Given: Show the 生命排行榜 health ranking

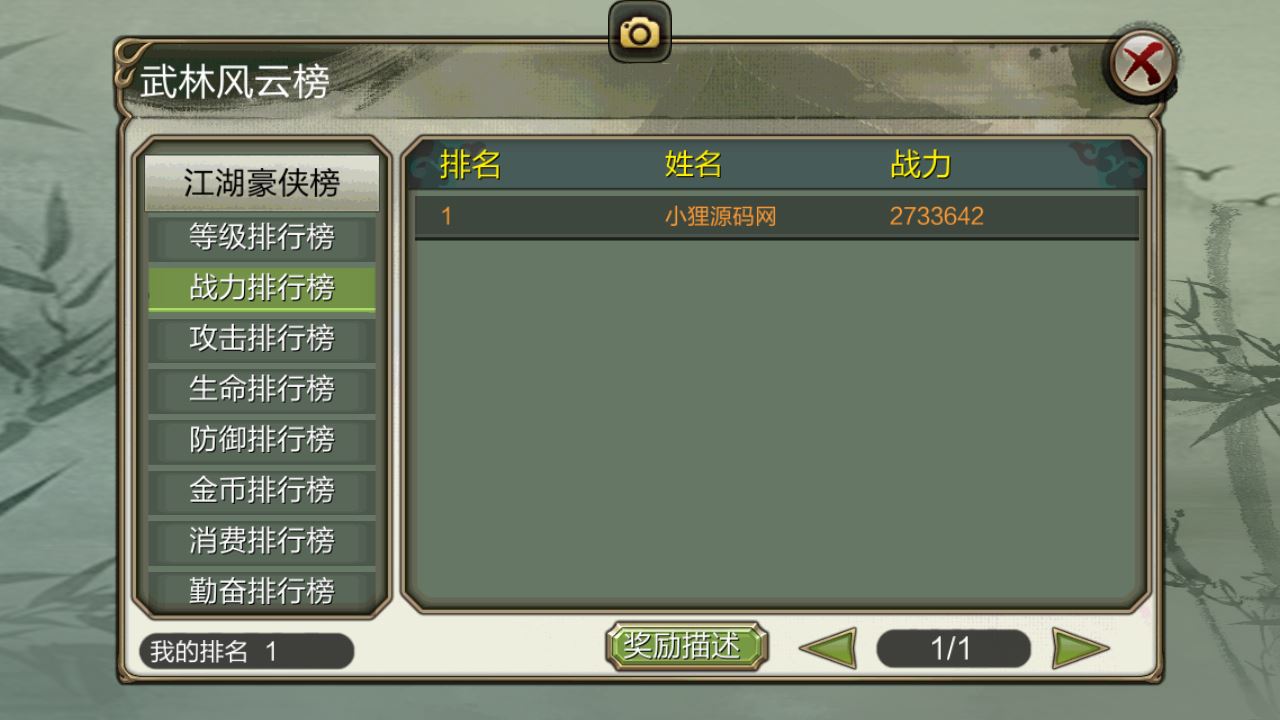Looking at the screenshot, I should pyautogui.click(x=262, y=389).
